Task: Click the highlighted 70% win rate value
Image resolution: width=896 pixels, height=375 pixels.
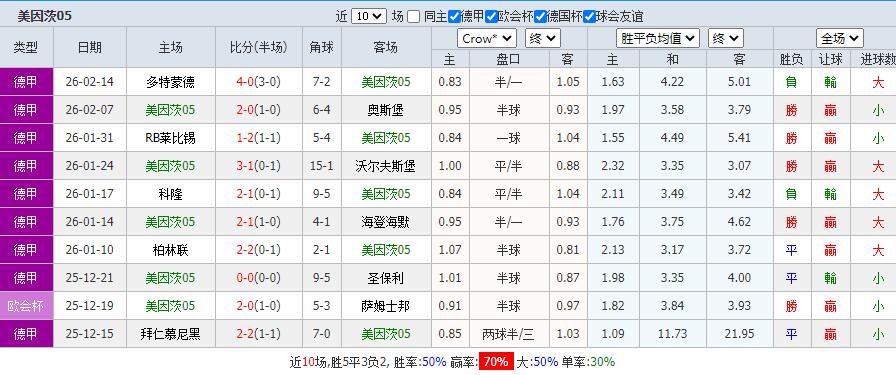Action: pos(496,362)
